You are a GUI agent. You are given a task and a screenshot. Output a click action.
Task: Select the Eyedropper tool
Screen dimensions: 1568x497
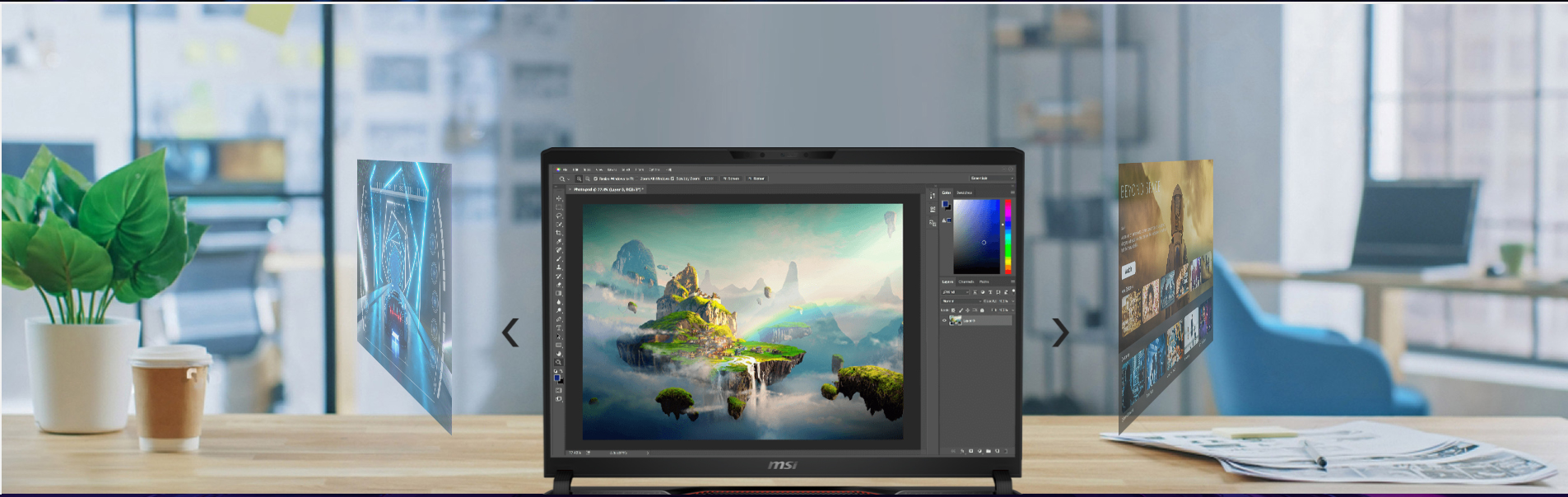click(559, 242)
